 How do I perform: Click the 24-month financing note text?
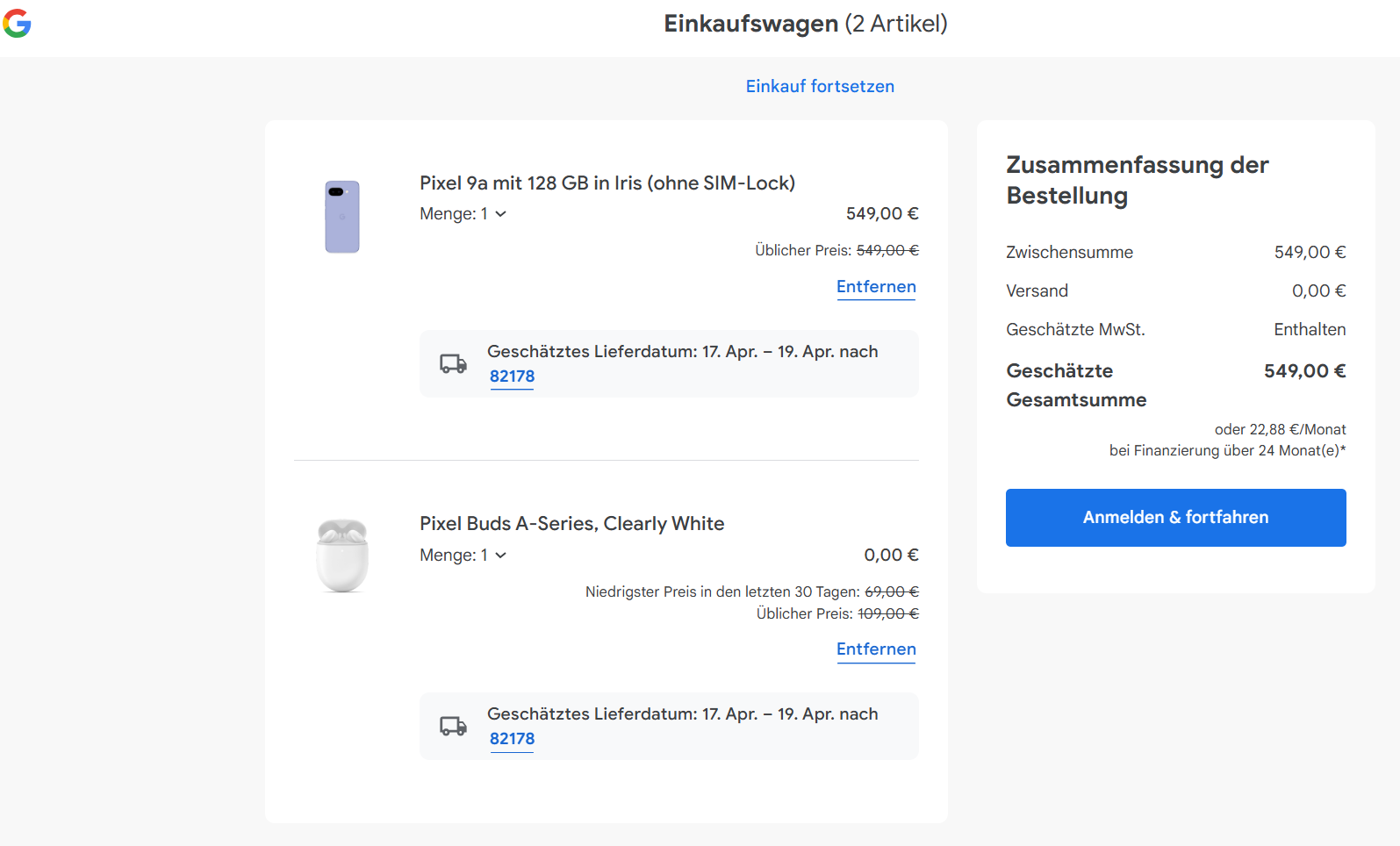1227,450
